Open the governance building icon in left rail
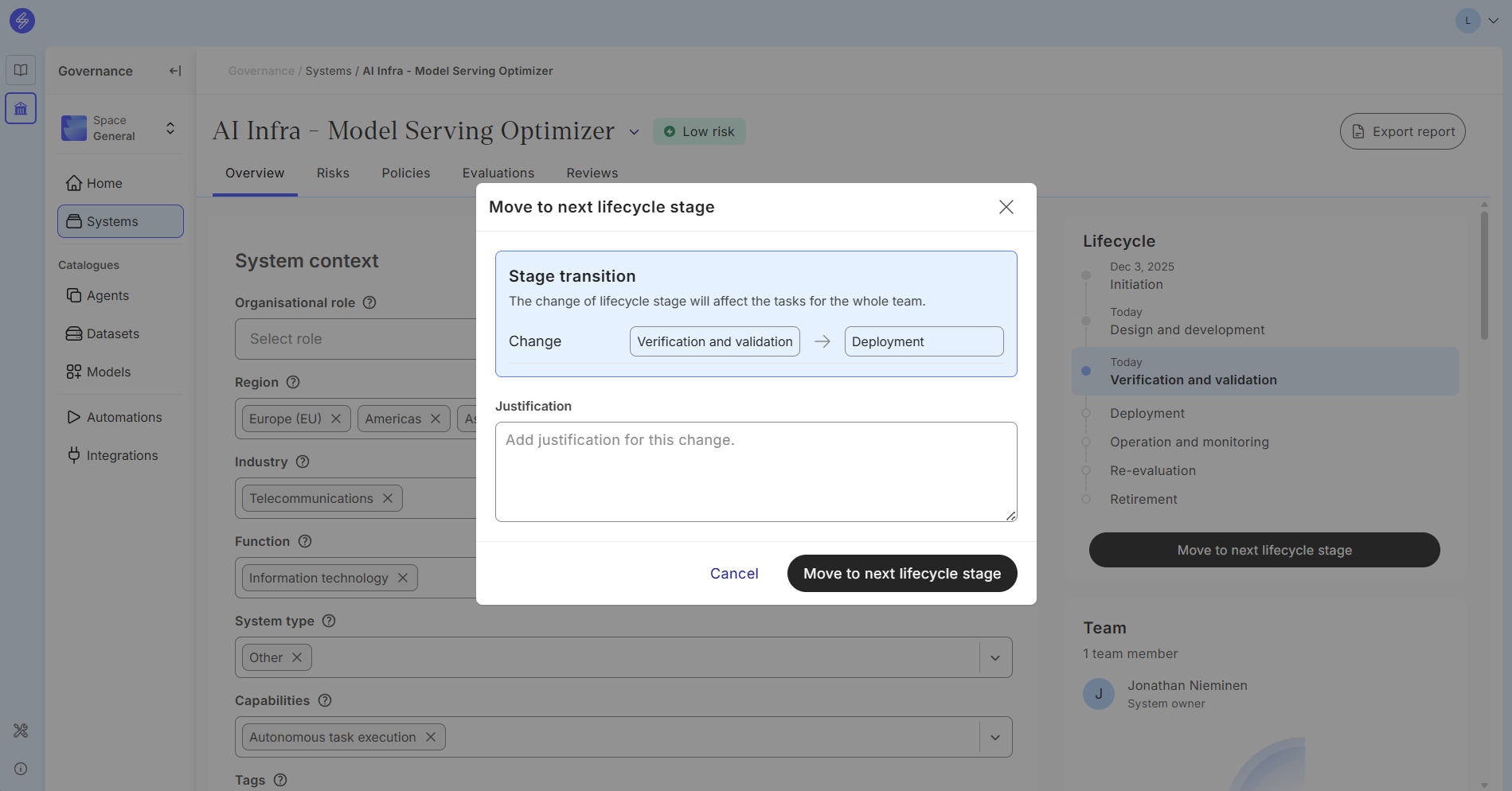Image resolution: width=1512 pixels, height=791 pixels. (x=21, y=108)
